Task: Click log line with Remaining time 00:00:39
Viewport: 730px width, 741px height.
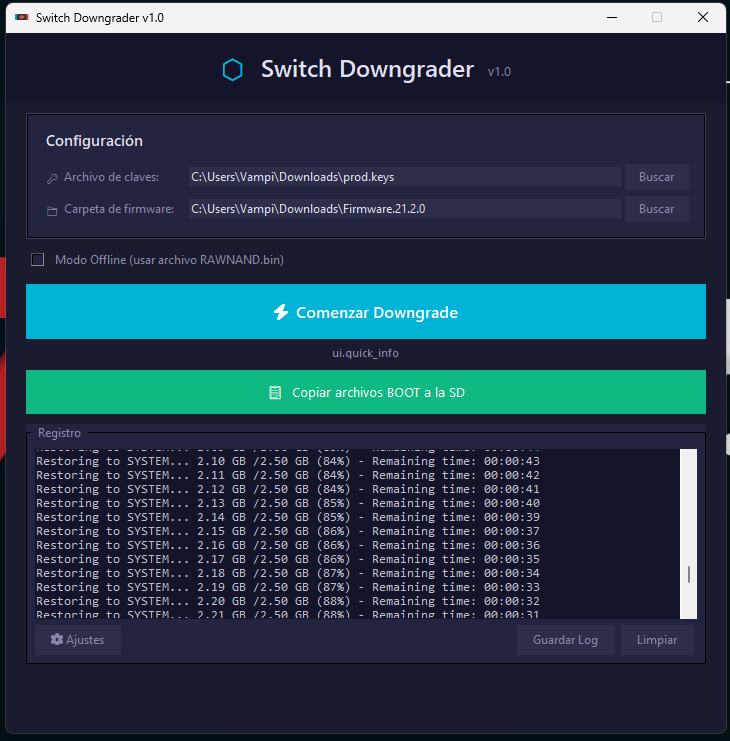Action: pyautogui.click(x=288, y=517)
